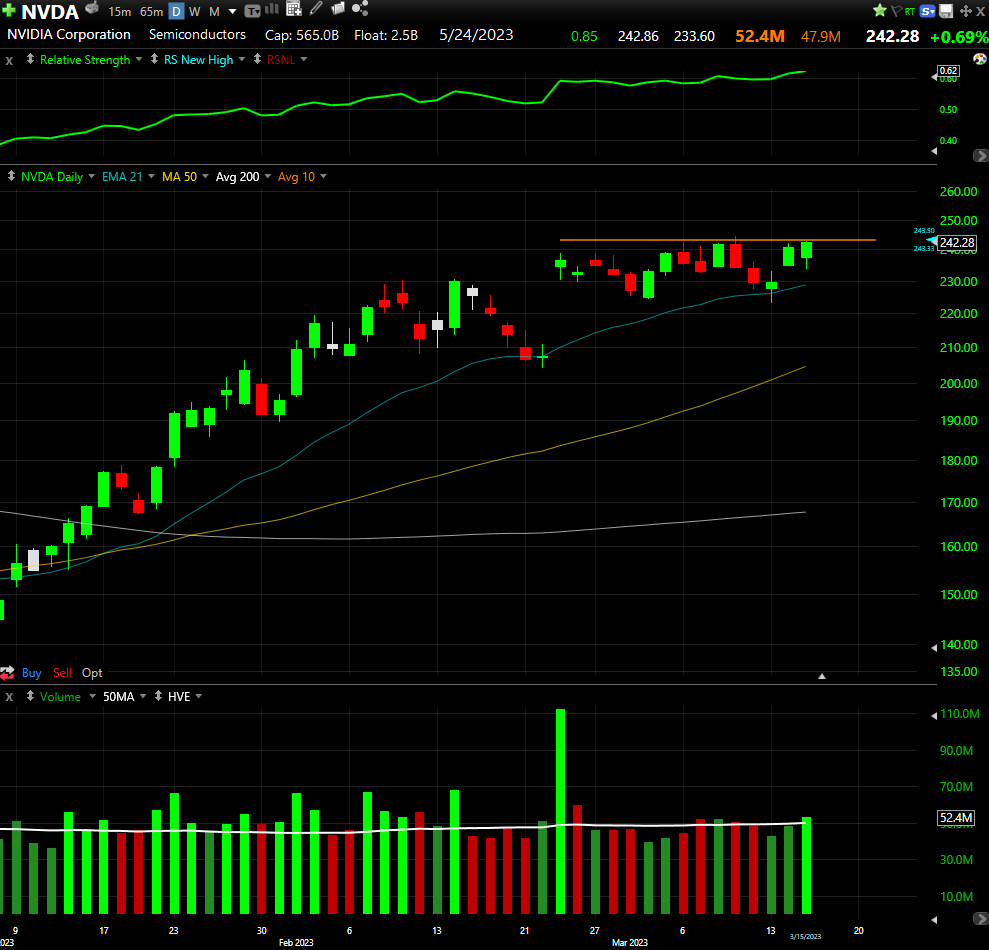The height and width of the screenshot is (950, 989).
Task: Click the green star favorite icon
Action: (x=879, y=10)
